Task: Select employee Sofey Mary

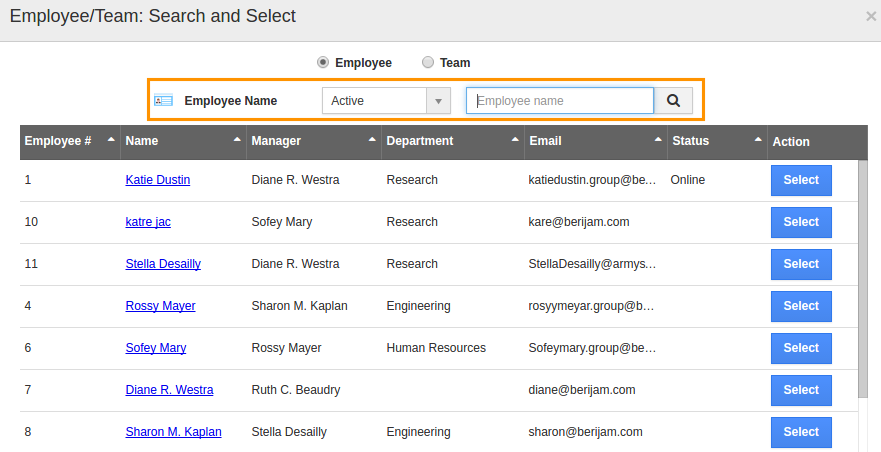Action: [801, 348]
